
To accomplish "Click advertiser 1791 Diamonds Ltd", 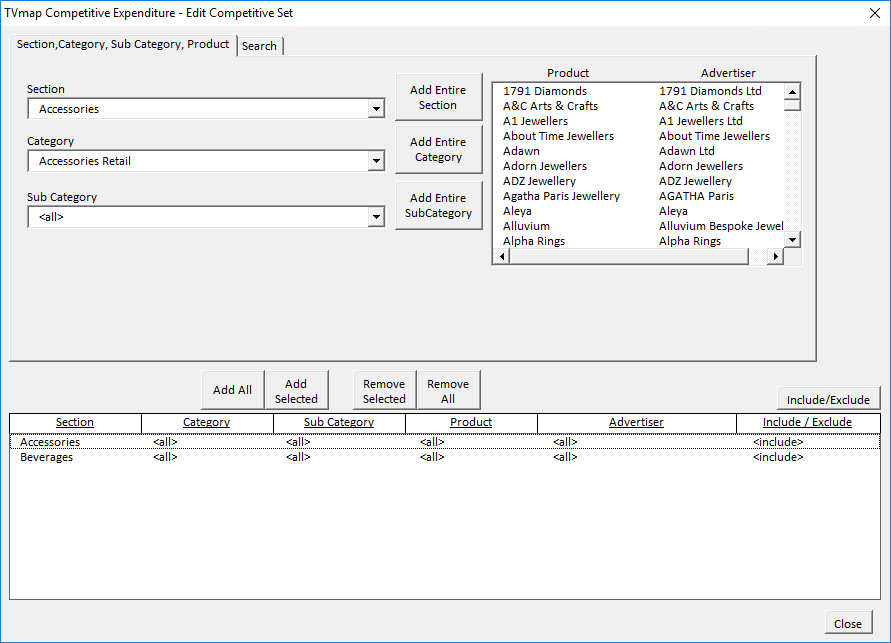I will (710, 91).
